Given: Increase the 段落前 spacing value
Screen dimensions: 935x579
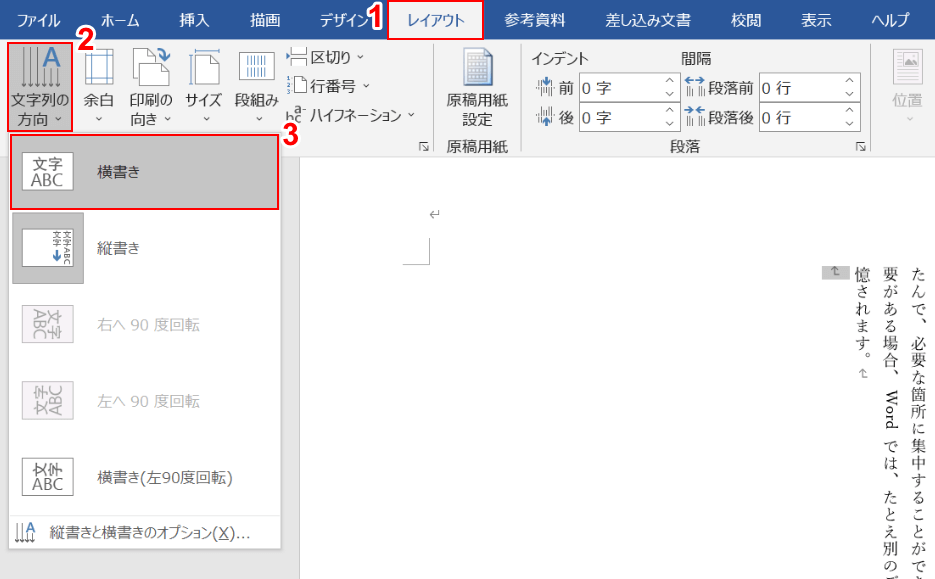Looking at the screenshot, I should 850,80.
